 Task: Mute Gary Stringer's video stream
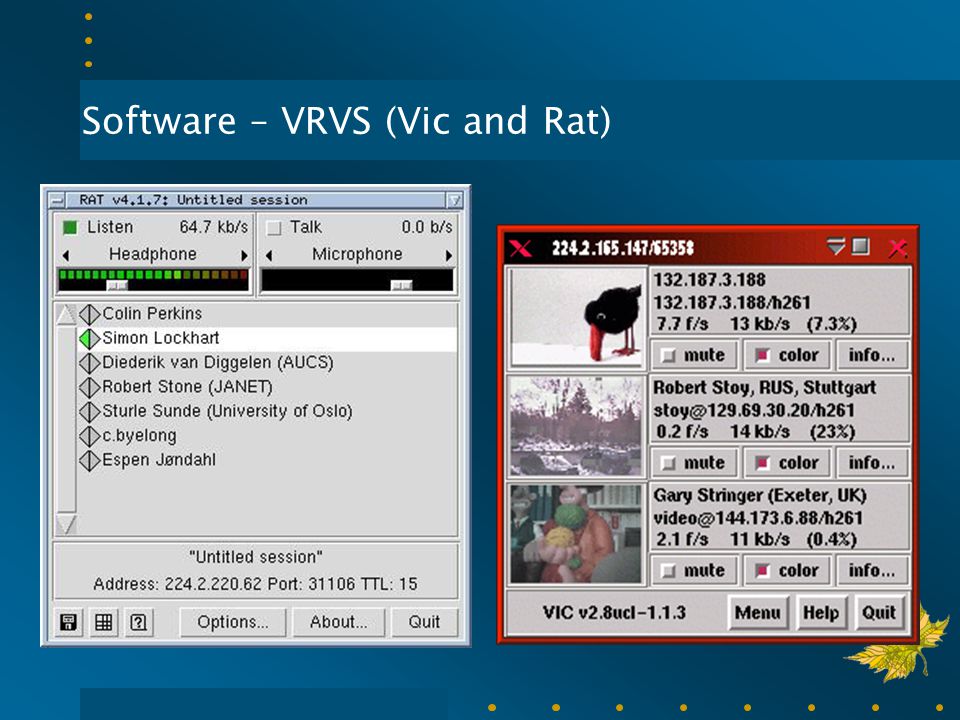click(x=694, y=571)
